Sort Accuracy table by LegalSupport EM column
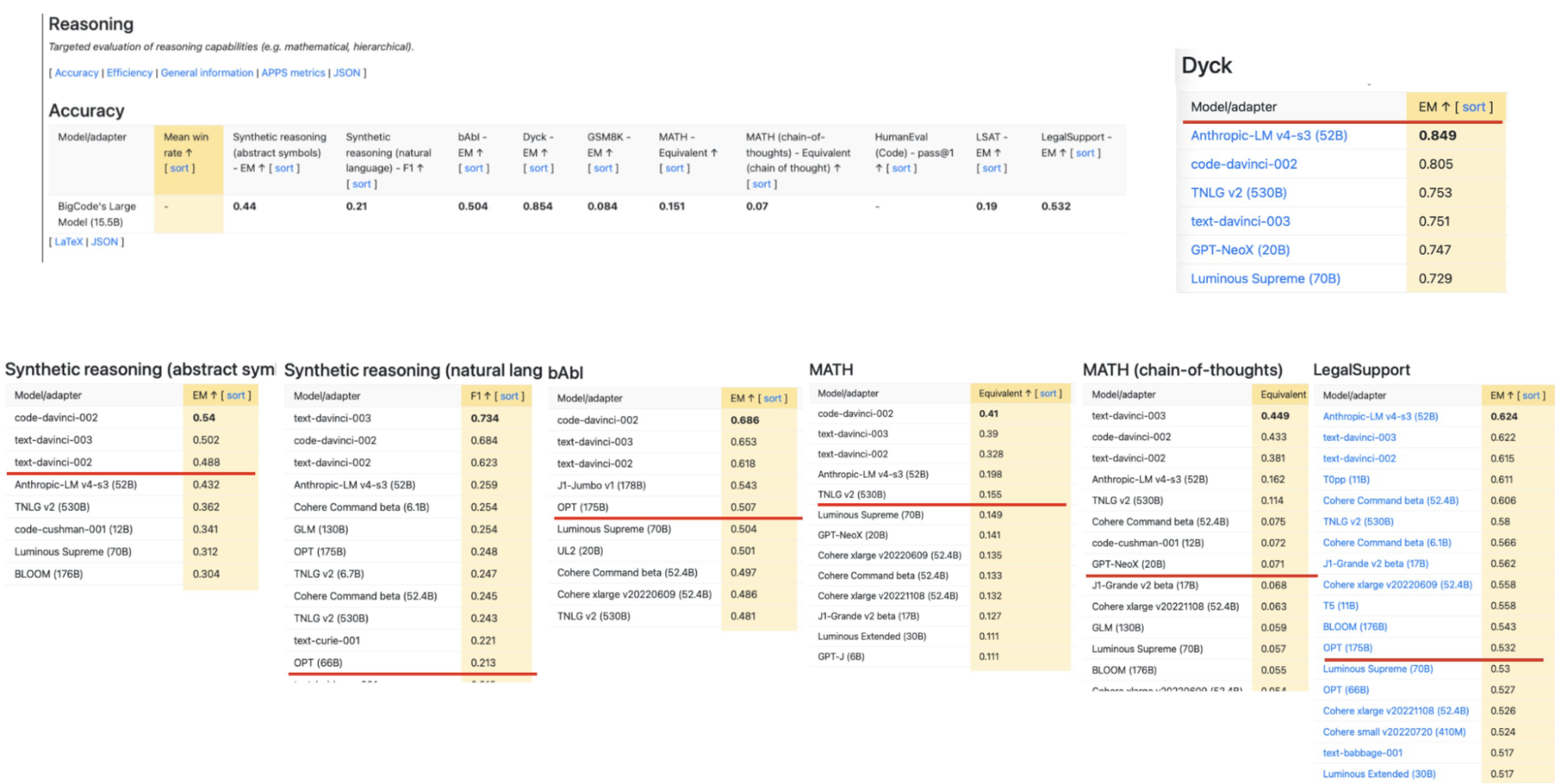 point(1085,153)
